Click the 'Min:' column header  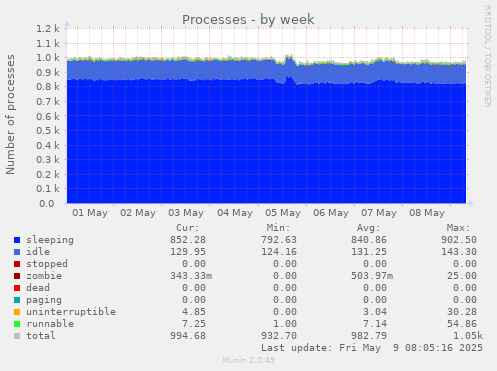point(278,228)
